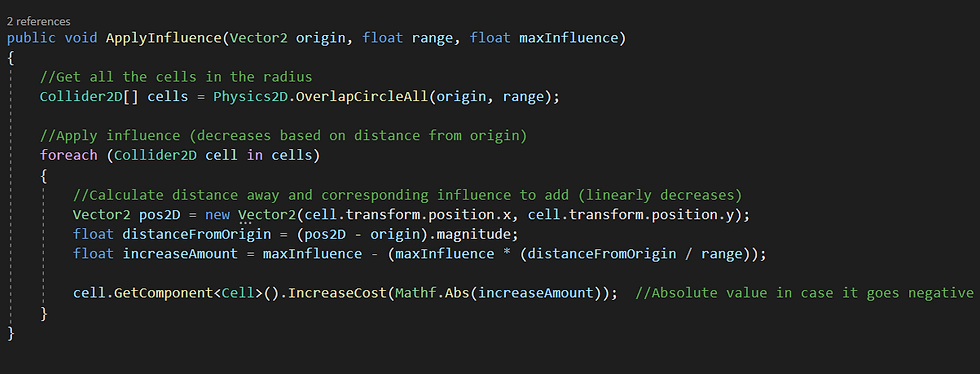Click the Mathf.Abs function call
The width and height of the screenshot is (980, 374).
coord(432,293)
